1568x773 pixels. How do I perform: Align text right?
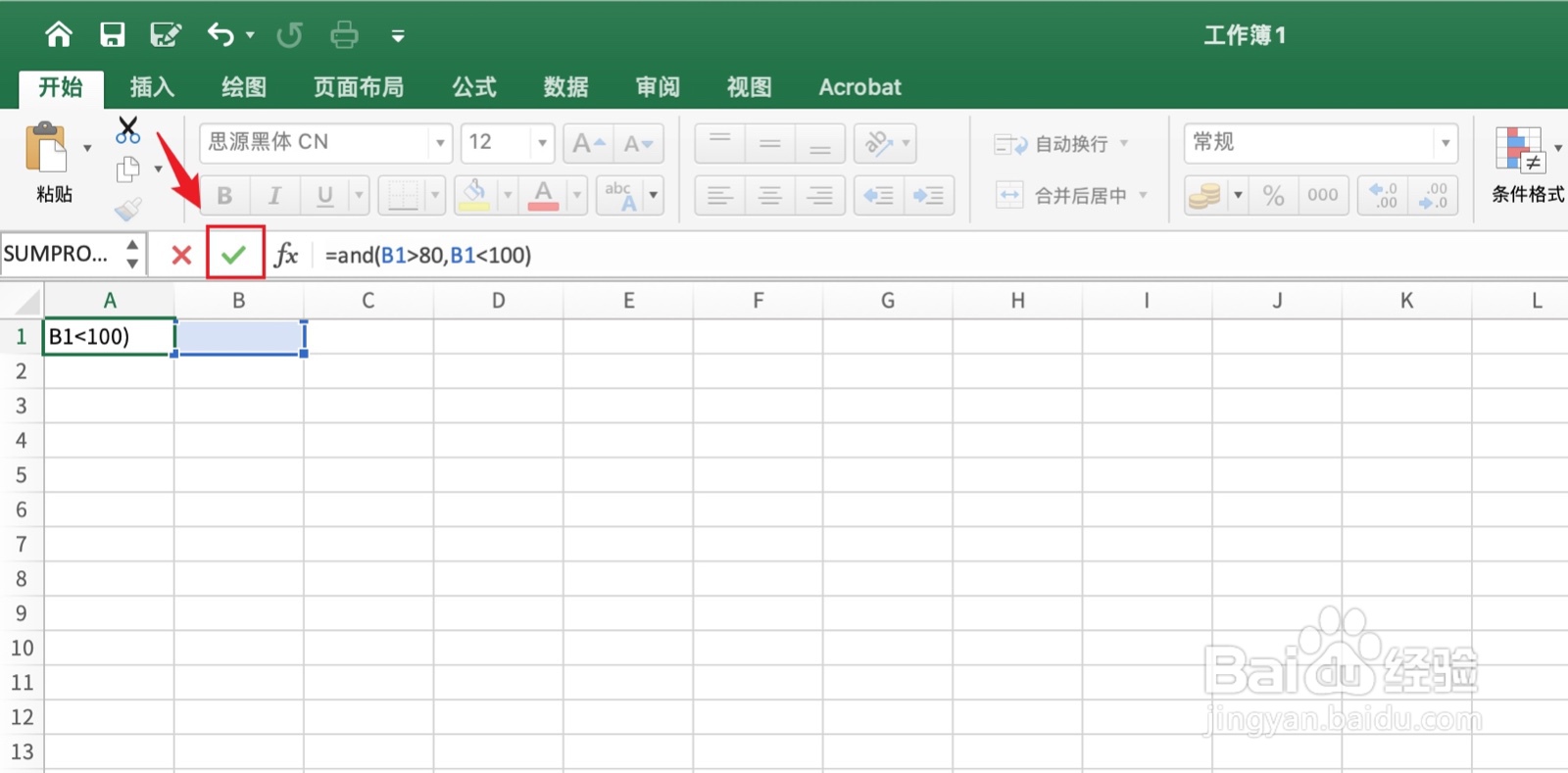tap(820, 196)
